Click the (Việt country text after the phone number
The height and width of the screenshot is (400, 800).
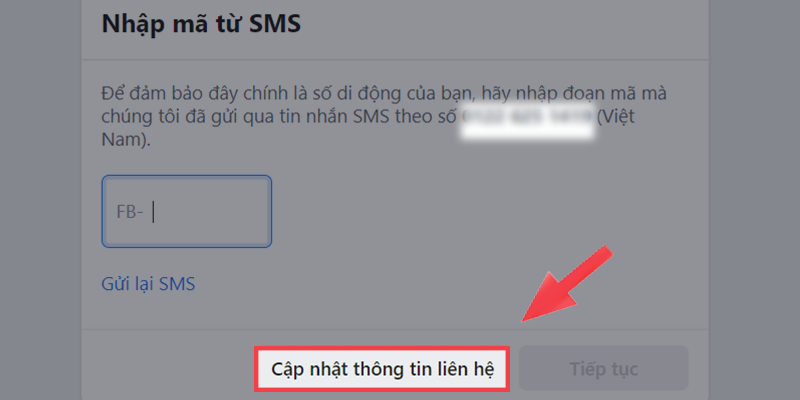pos(616,117)
